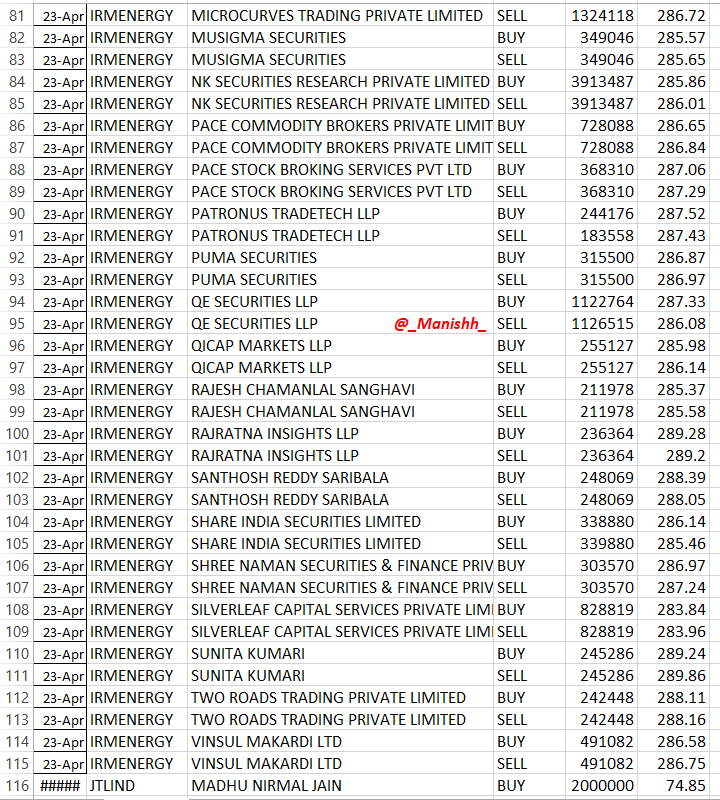Click SHREE NAMAN SECURITIES cell in row 106
This screenshot has width=720, height=800.
tap(340, 565)
